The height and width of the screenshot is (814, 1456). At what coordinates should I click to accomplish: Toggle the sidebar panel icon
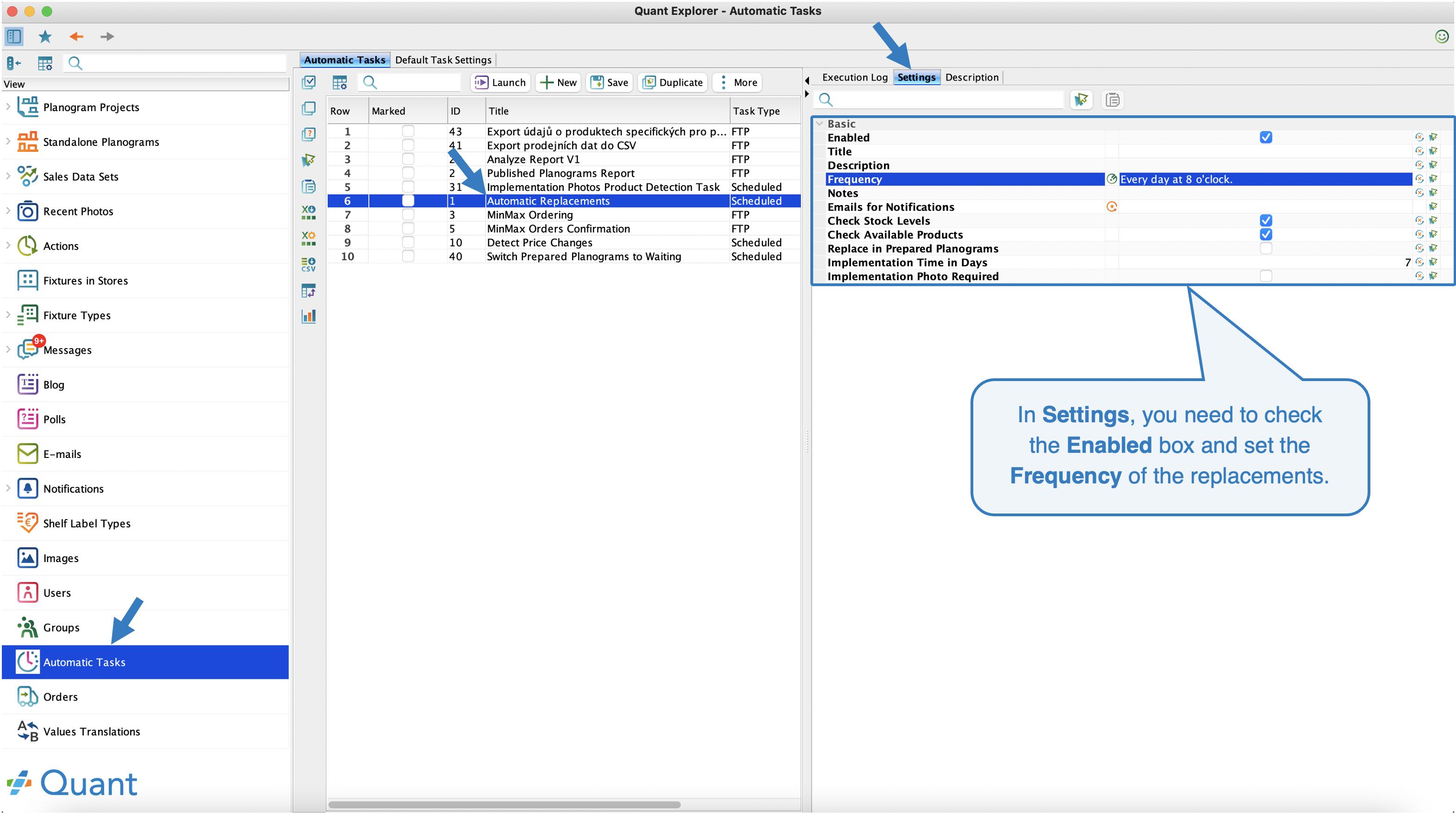14,37
